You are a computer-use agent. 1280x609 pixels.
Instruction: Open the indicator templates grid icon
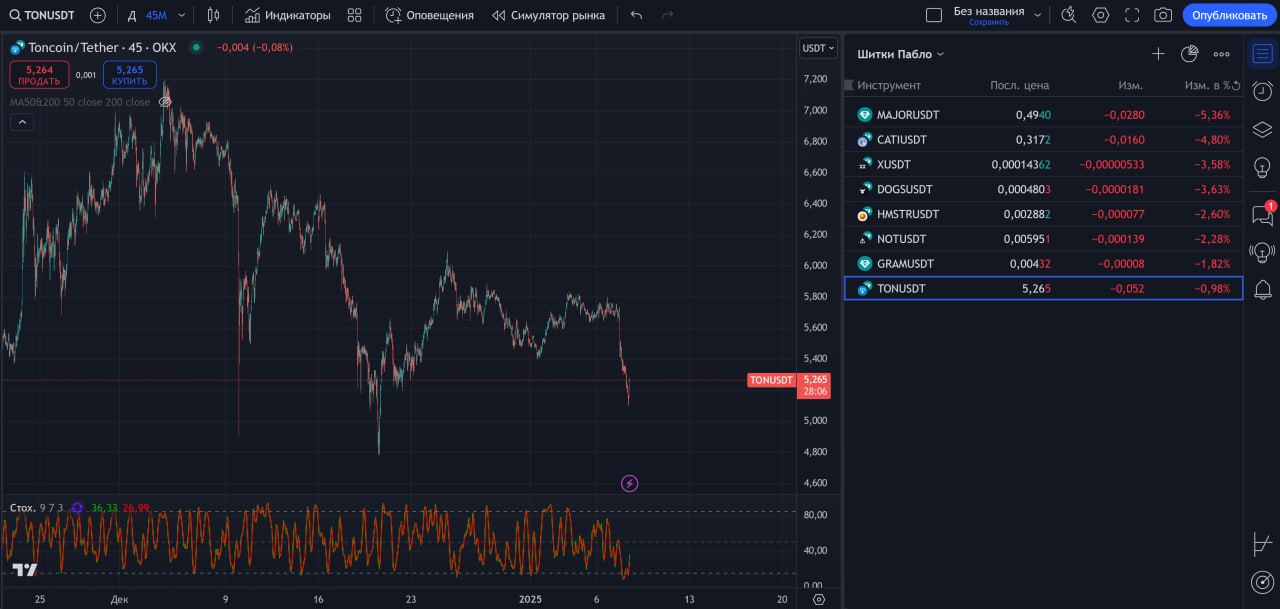354,15
